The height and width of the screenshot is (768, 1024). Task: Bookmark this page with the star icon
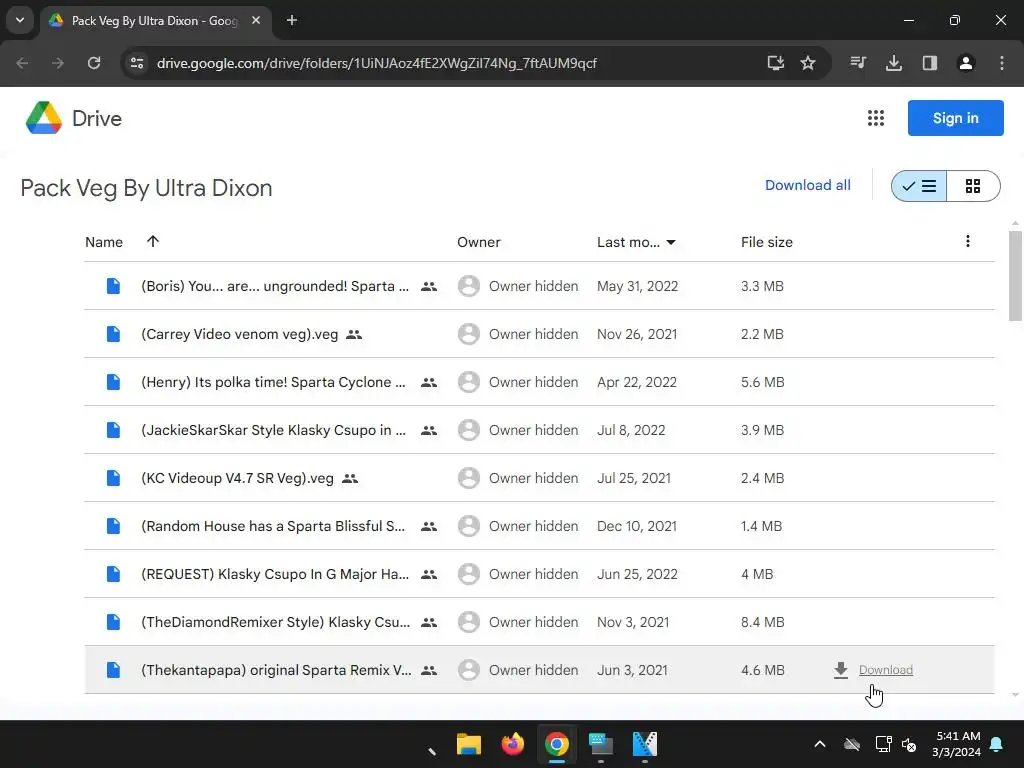coord(808,63)
